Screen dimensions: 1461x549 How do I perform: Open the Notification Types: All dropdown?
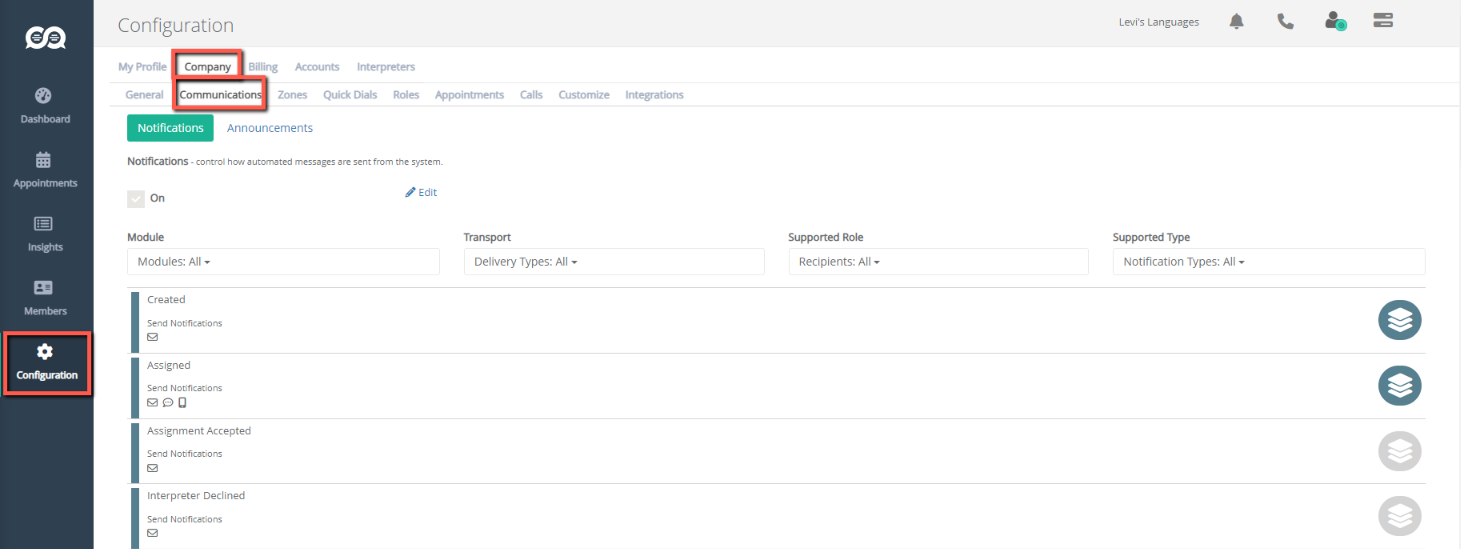(1269, 262)
